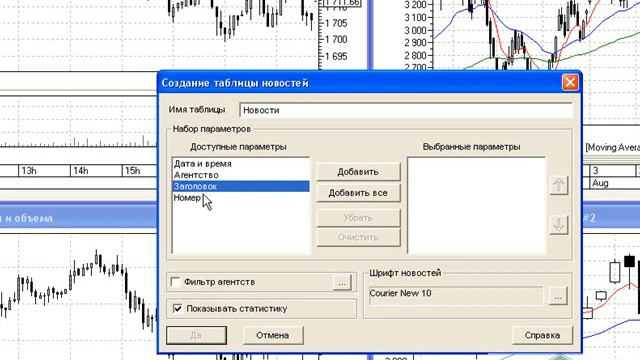Viewport: 640px width, 360px height.
Task: Move selected parameter down with arrow
Action: 559,224
